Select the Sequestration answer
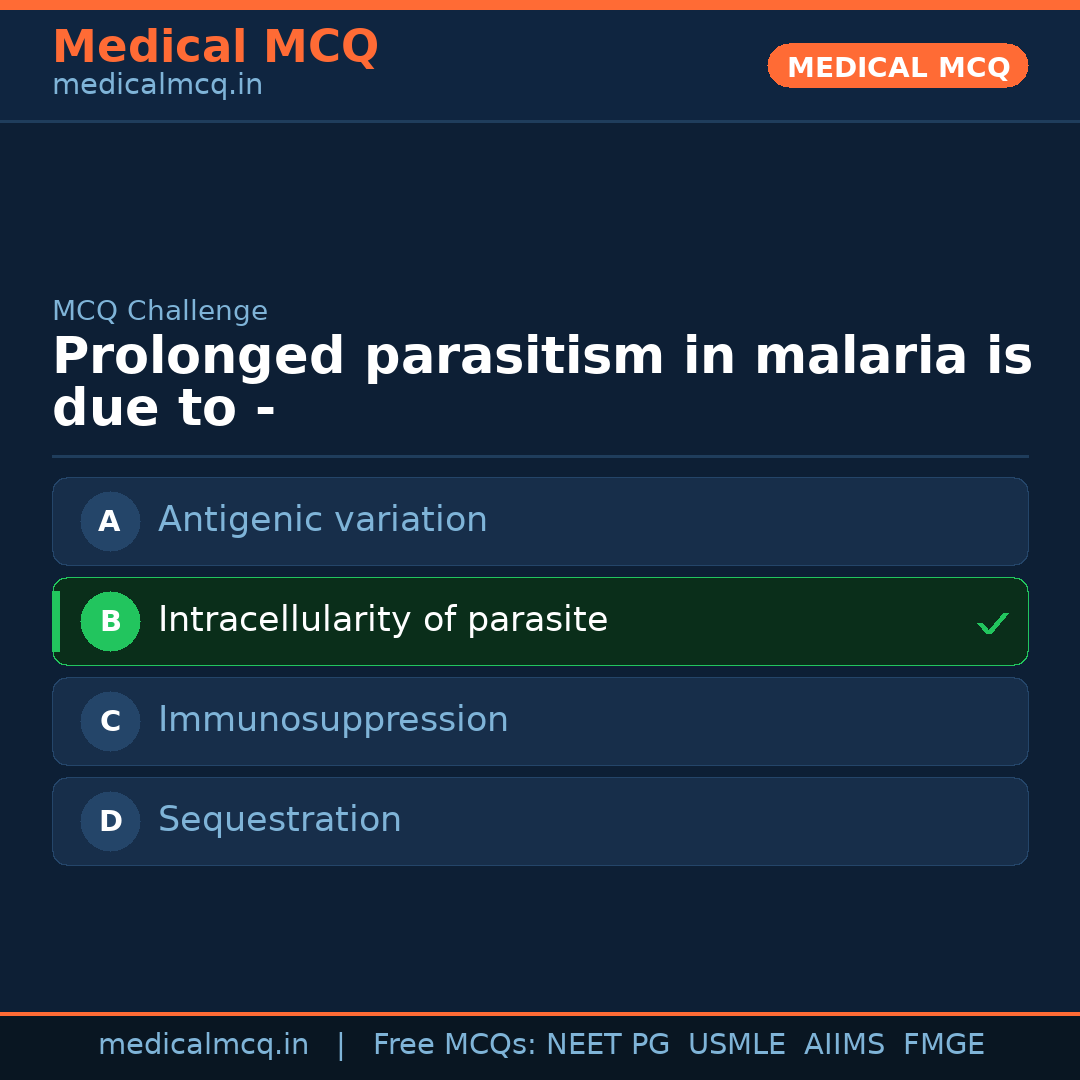 [x=279, y=820]
